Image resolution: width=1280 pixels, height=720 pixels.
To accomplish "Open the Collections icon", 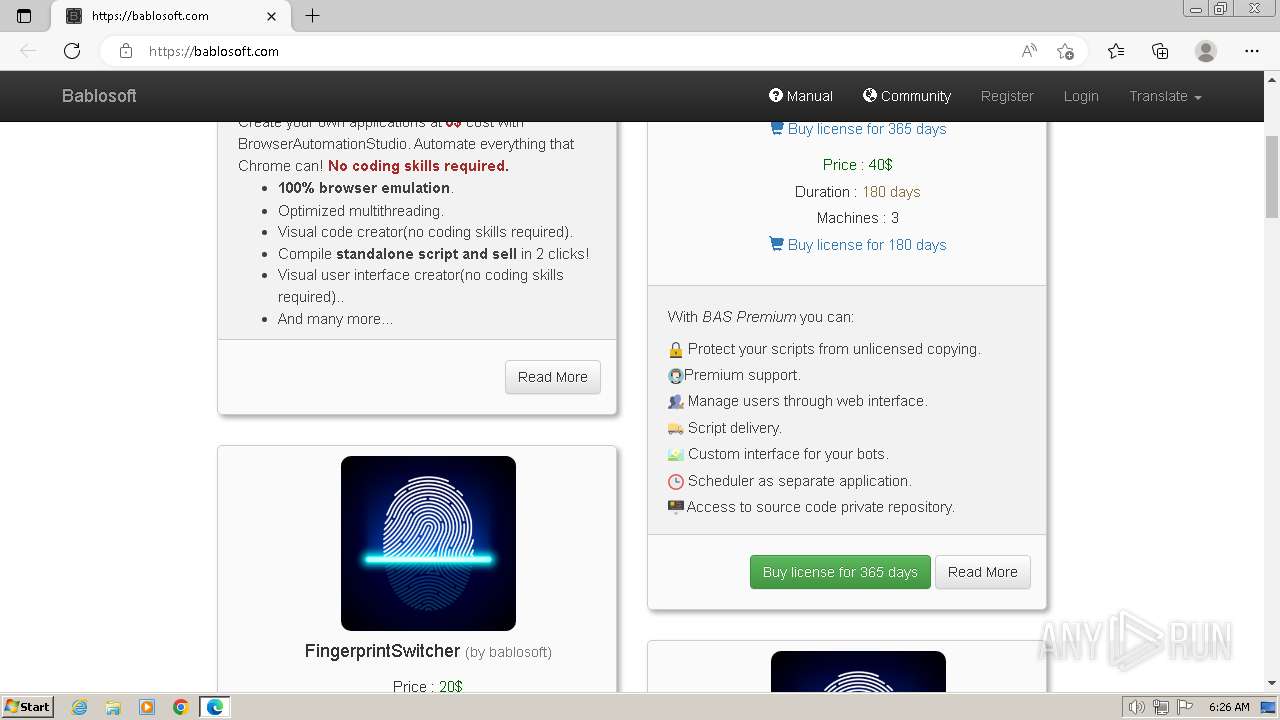I will tap(1160, 51).
